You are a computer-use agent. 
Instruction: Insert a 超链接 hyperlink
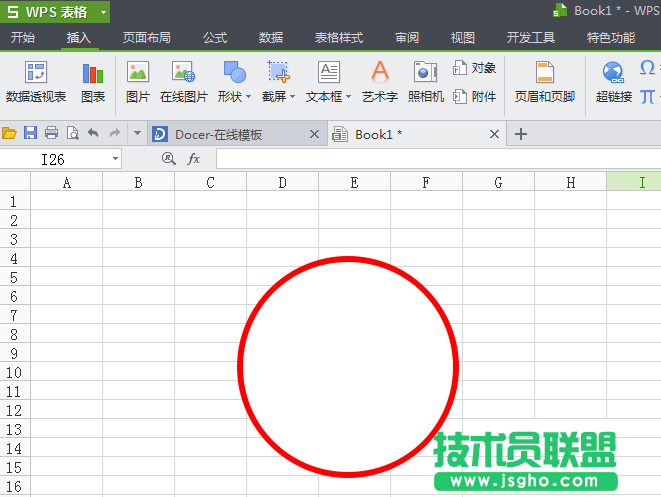[613, 82]
